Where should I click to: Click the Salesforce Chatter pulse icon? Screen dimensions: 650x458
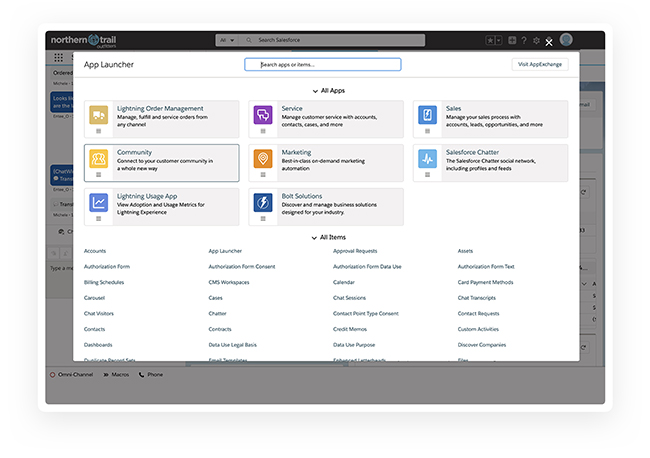[427, 158]
